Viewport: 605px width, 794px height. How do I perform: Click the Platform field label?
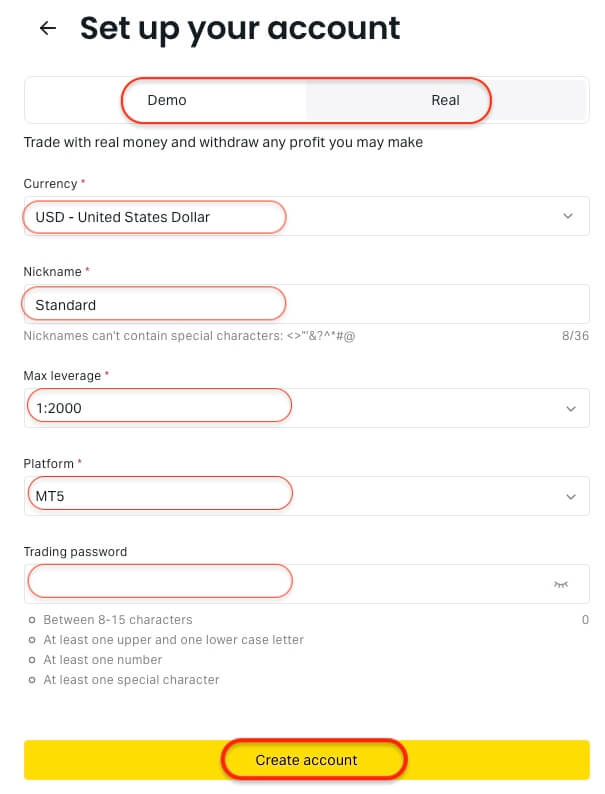49,463
